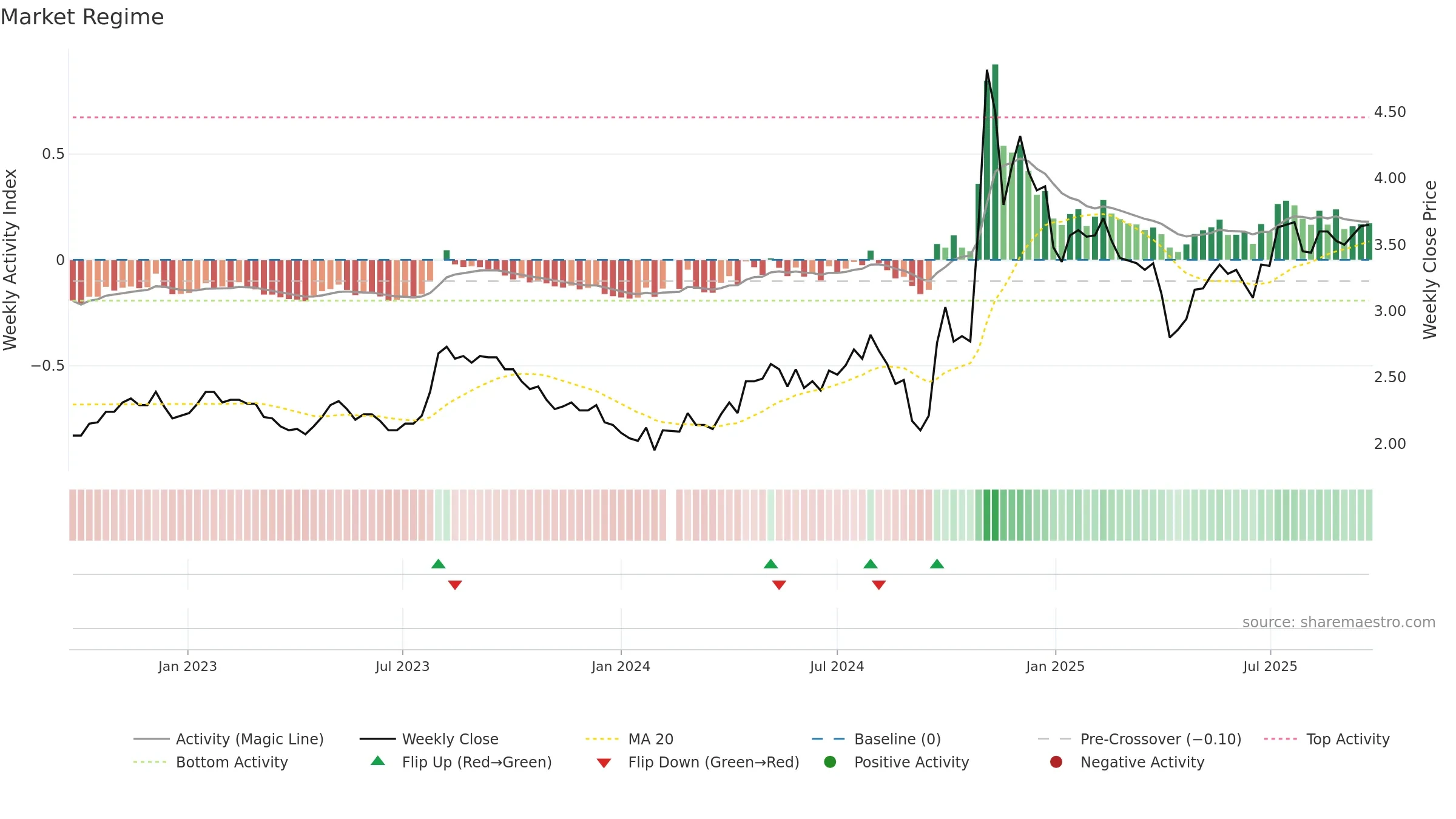The height and width of the screenshot is (819, 1456).
Task: Click the Jan 2025 axis label
Action: (x=1055, y=666)
